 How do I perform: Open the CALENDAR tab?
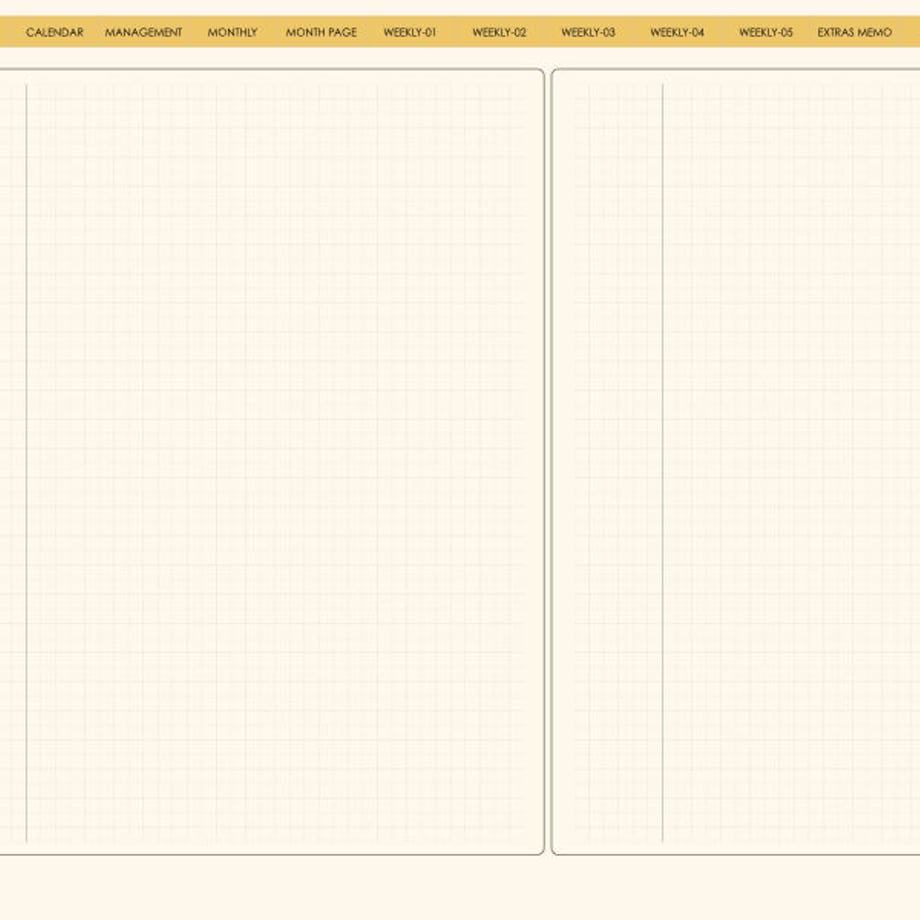(55, 32)
